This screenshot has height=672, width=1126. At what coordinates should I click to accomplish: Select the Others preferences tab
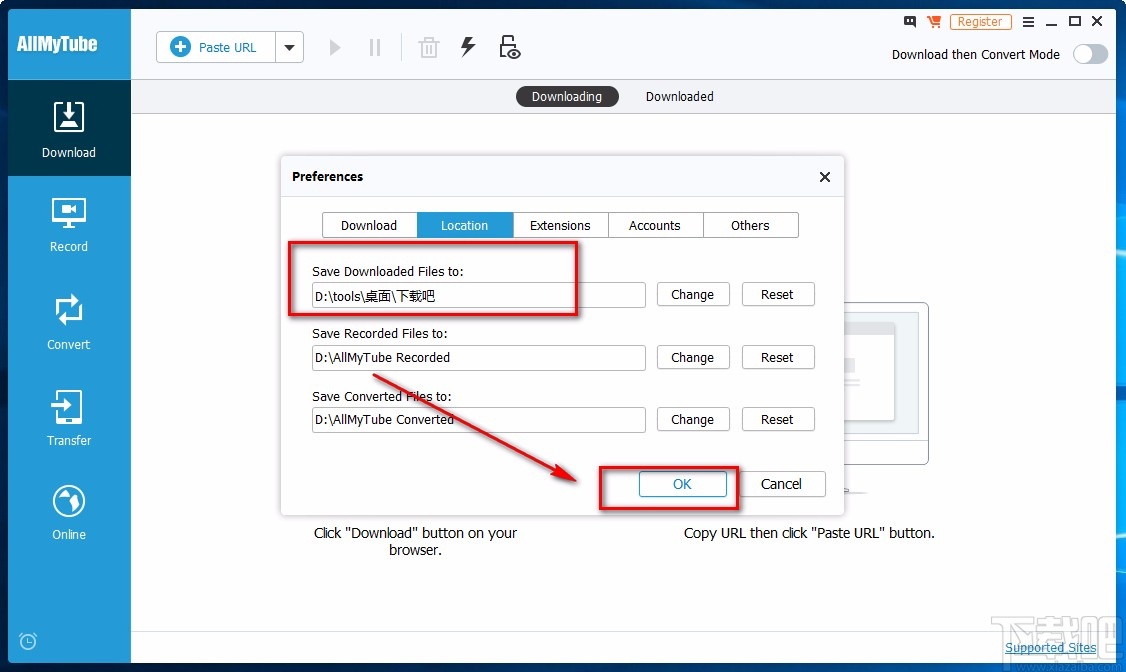coord(750,225)
